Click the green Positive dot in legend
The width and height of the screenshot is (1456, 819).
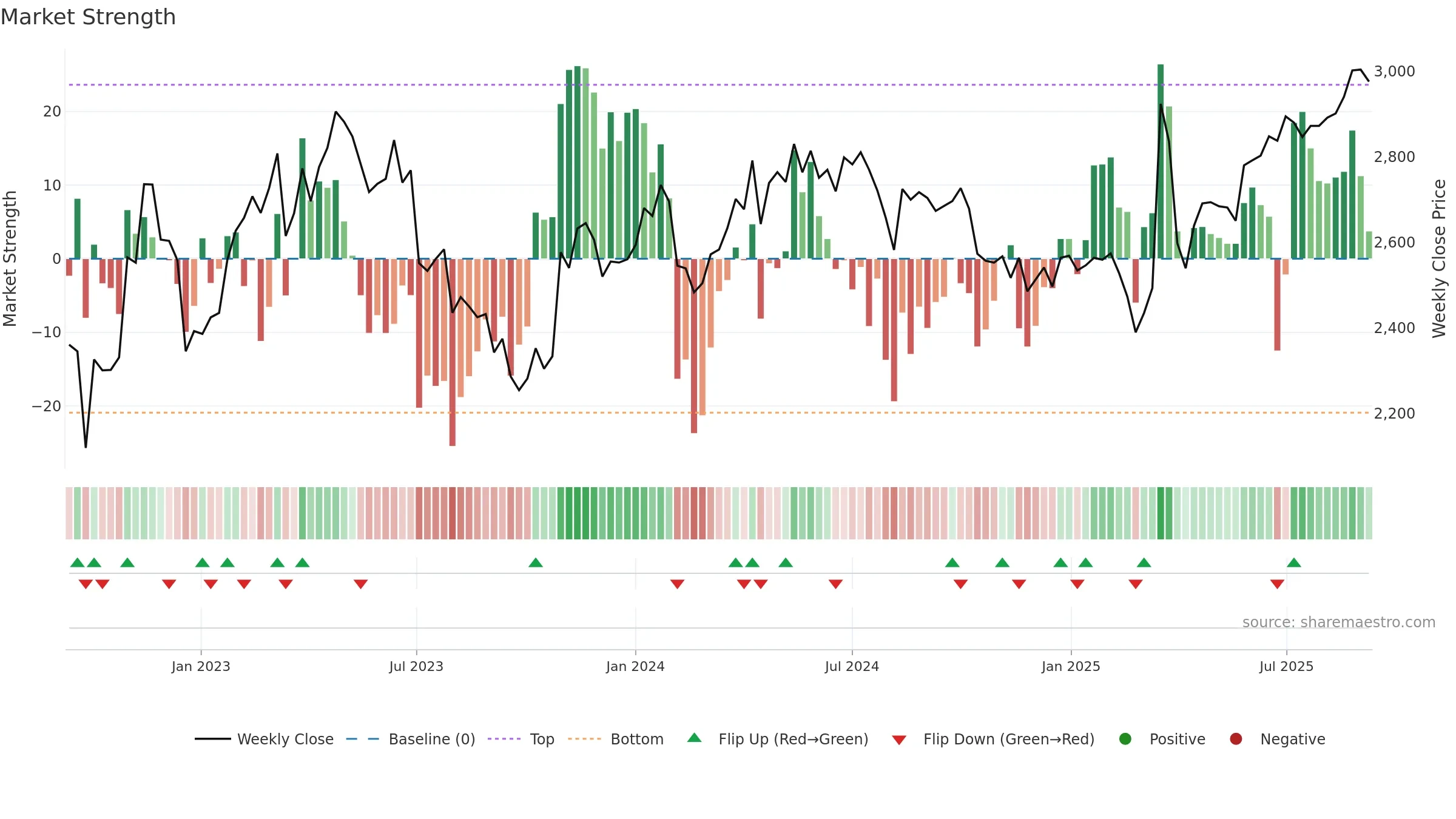tap(1125, 739)
